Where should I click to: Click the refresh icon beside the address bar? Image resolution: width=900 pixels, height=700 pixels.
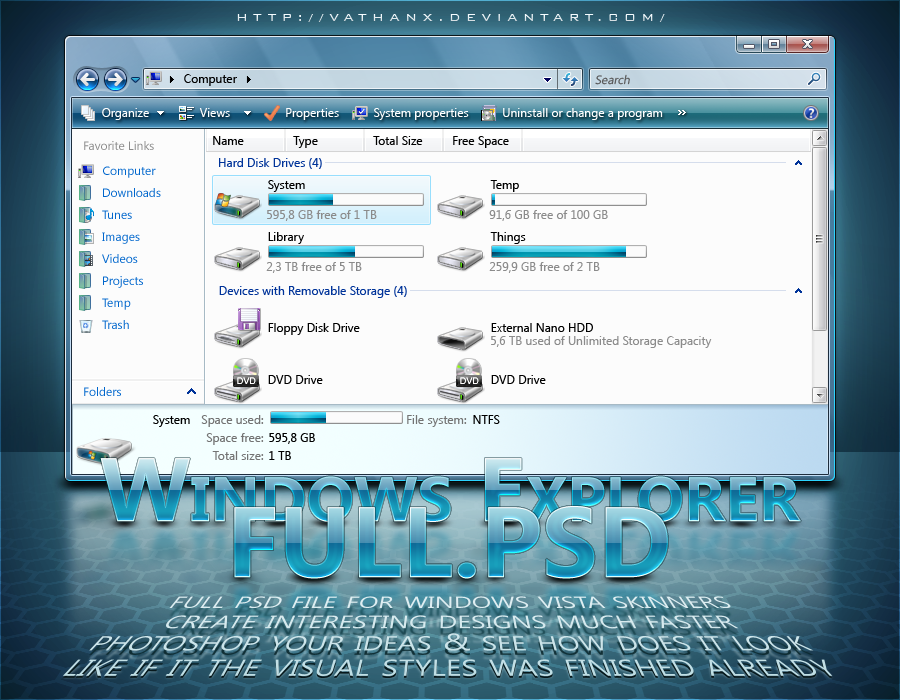pyautogui.click(x=569, y=79)
